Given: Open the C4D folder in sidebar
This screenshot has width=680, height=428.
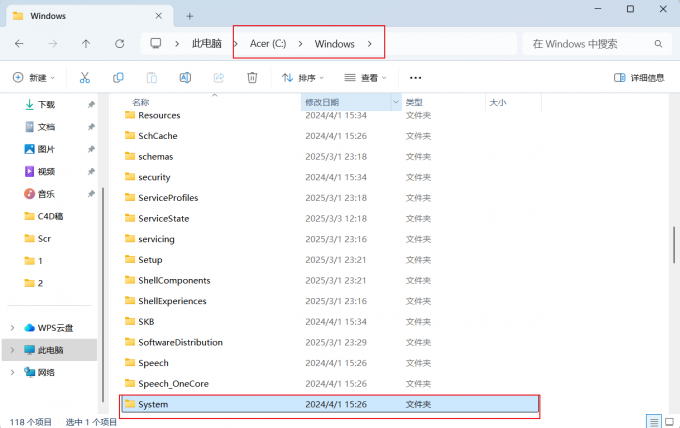Looking at the screenshot, I should (50, 216).
